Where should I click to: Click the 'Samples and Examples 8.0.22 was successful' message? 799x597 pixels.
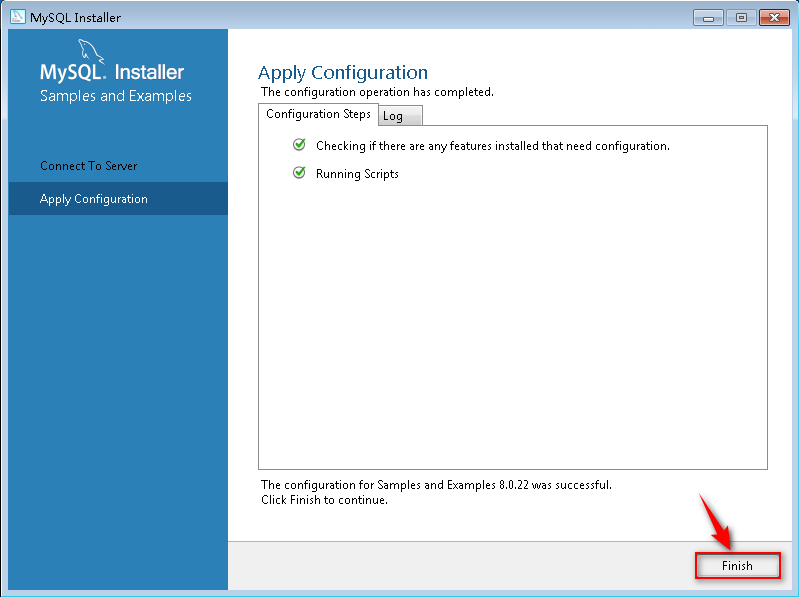pos(436,484)
